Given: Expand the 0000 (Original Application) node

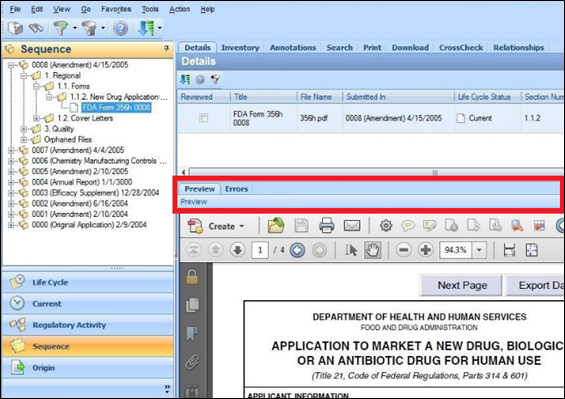Looking at the screenshot, I should pos(11,225).
